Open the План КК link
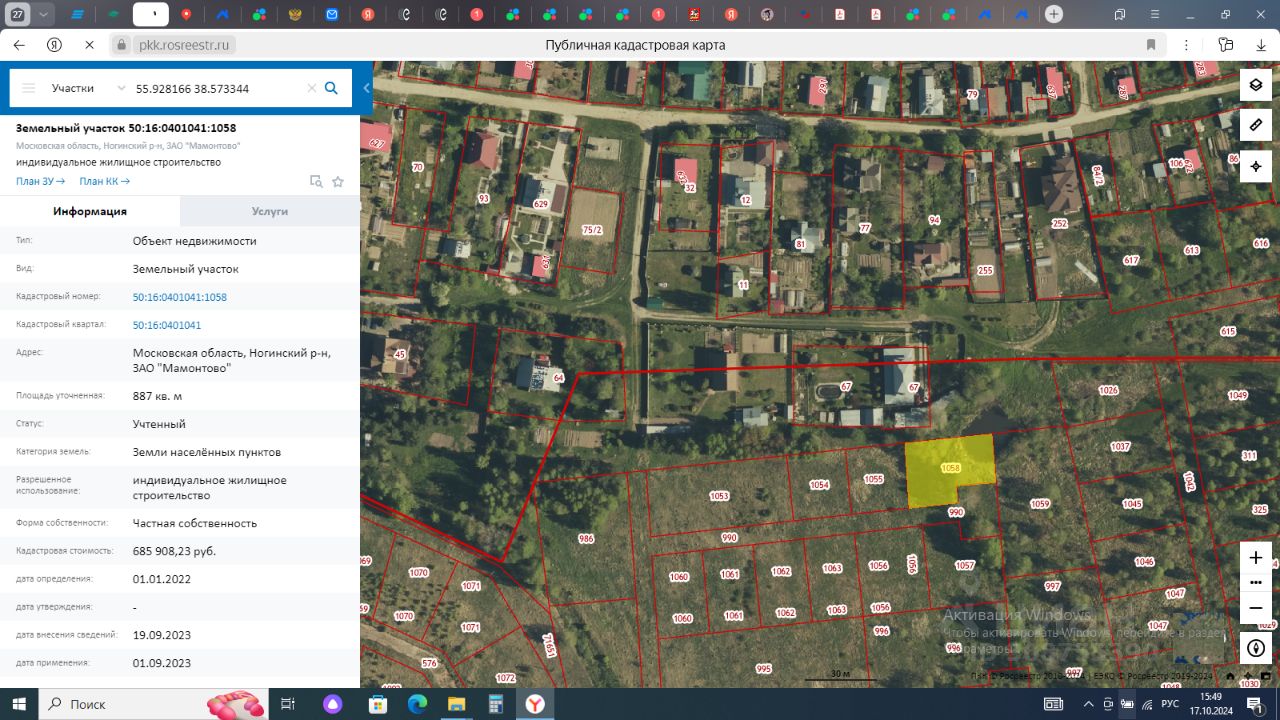1280x720 pixels. pyautogui.click(x=104, y=181)
